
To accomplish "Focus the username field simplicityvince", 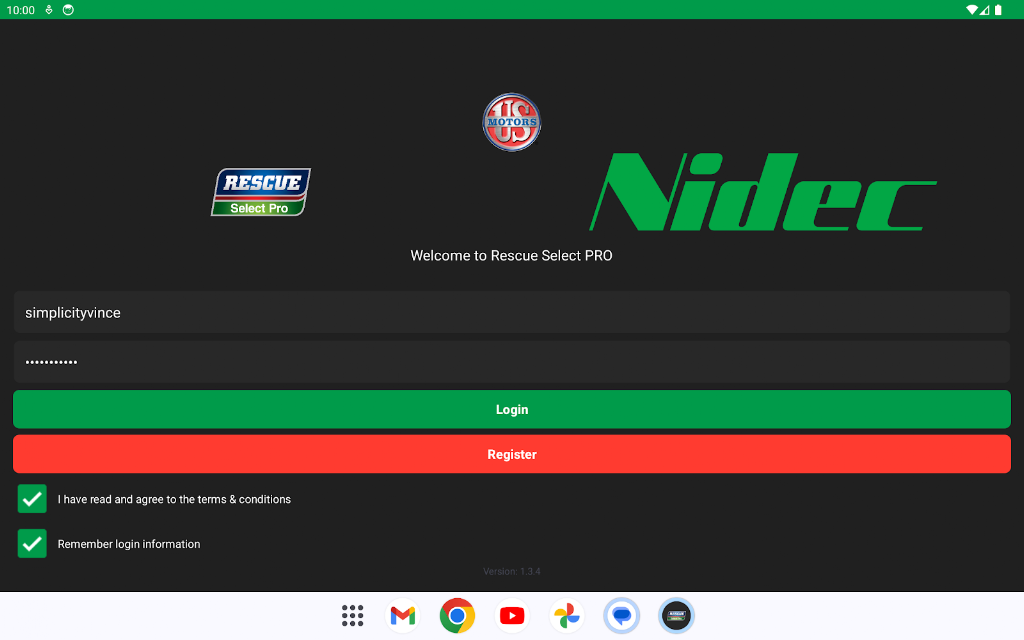I will [512, 312].
